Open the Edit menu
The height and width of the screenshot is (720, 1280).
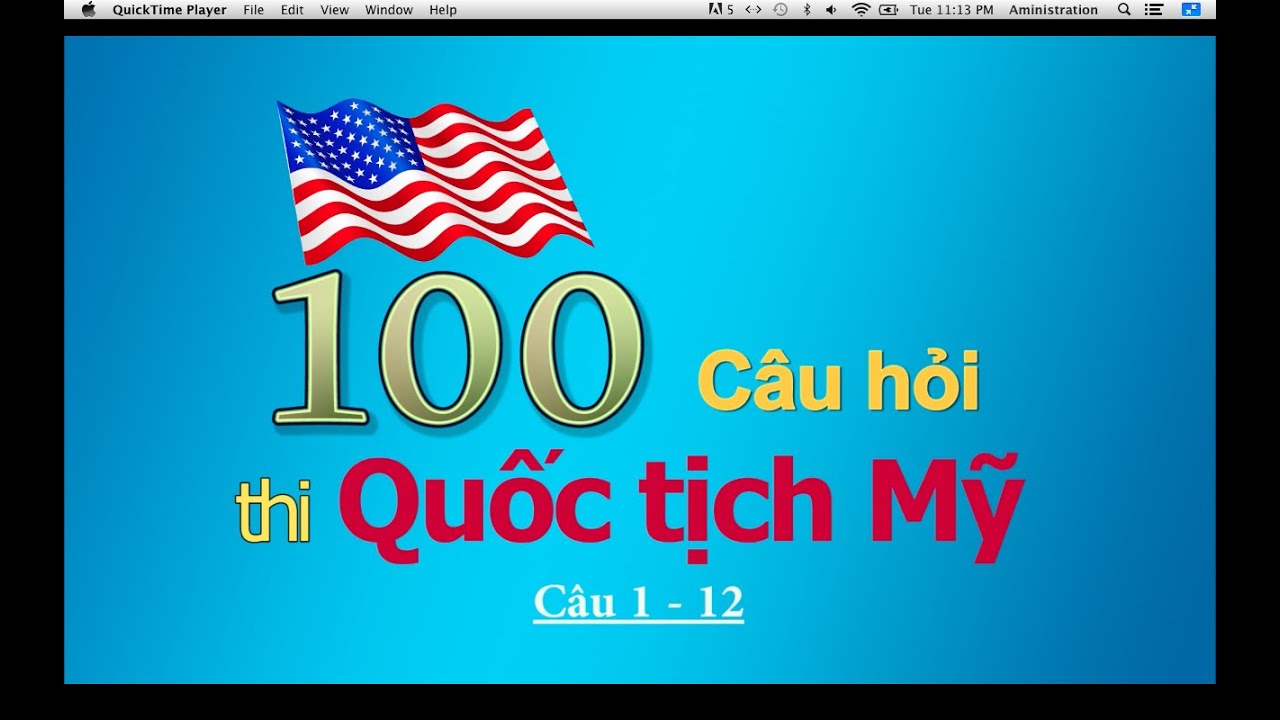point(292,10)
